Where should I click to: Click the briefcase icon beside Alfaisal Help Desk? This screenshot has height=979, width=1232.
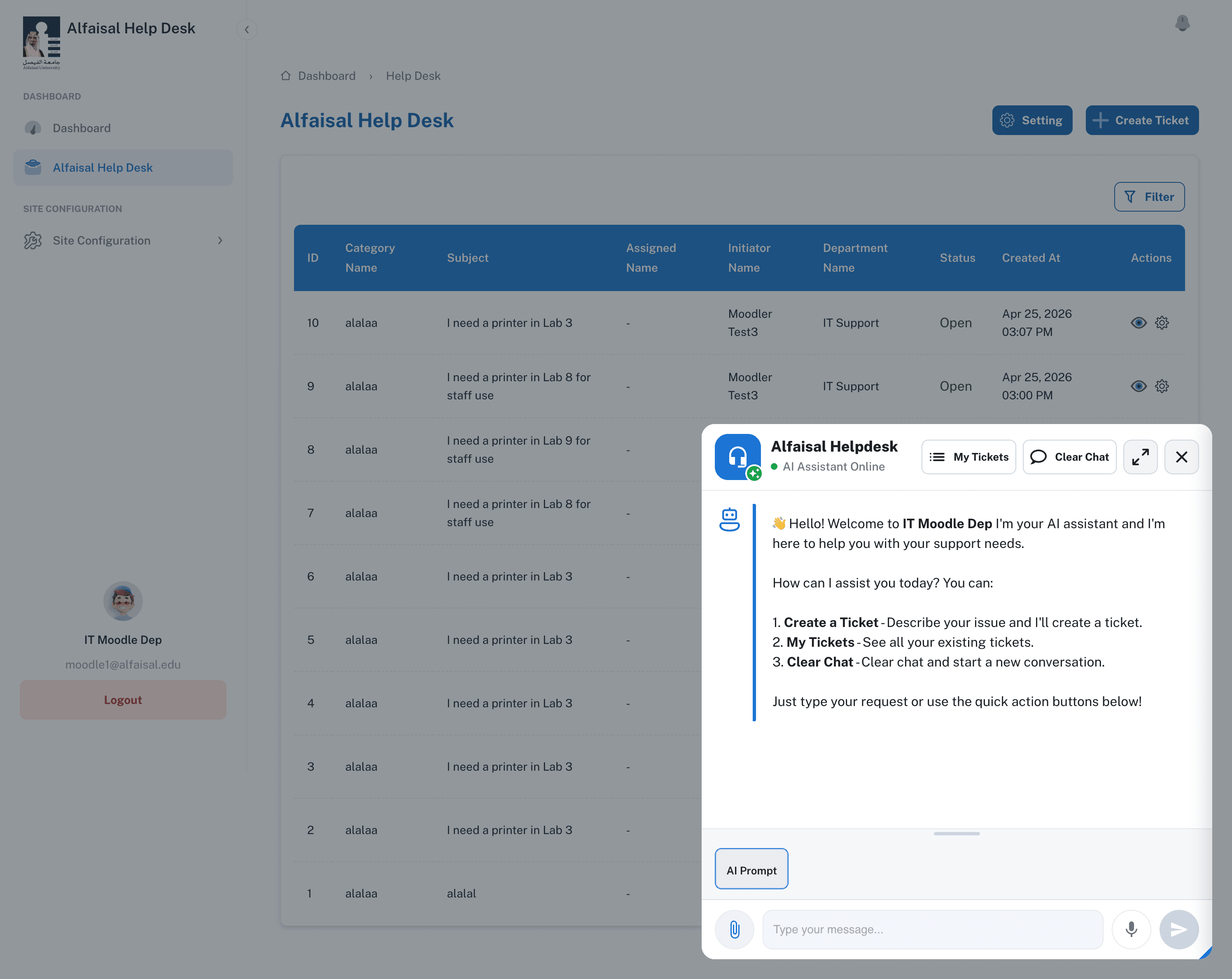(33, 168)
